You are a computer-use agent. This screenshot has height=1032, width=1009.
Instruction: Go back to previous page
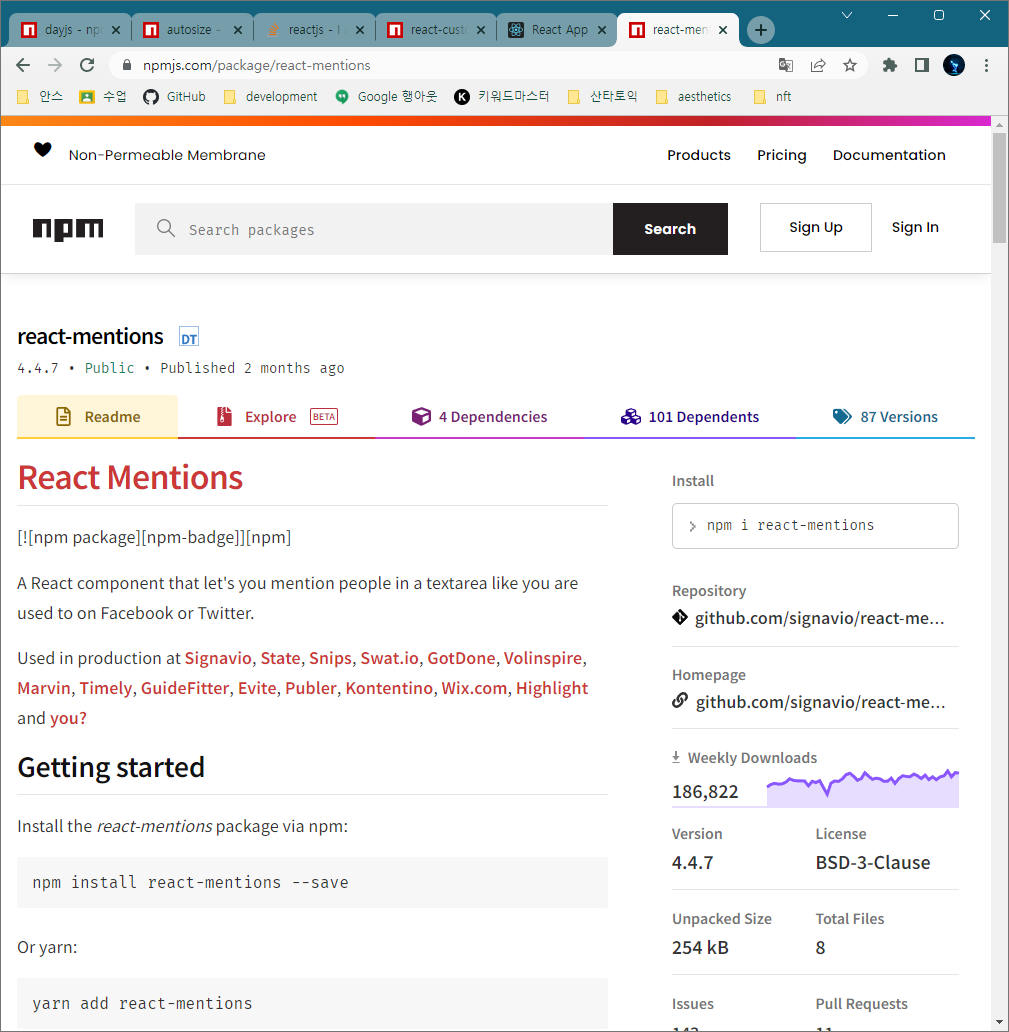pos(23,65)
